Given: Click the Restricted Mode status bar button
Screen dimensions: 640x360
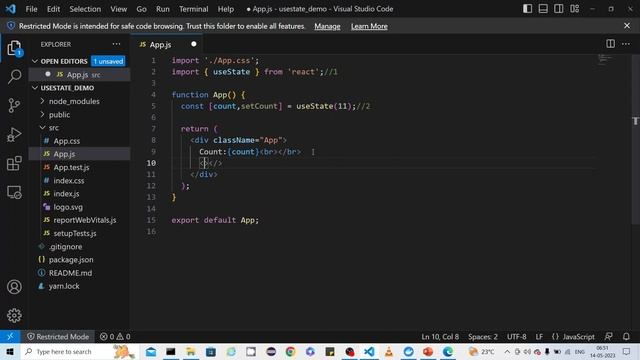Looking at the screenshot, I should pyautogui.click(x=58, y=337).
